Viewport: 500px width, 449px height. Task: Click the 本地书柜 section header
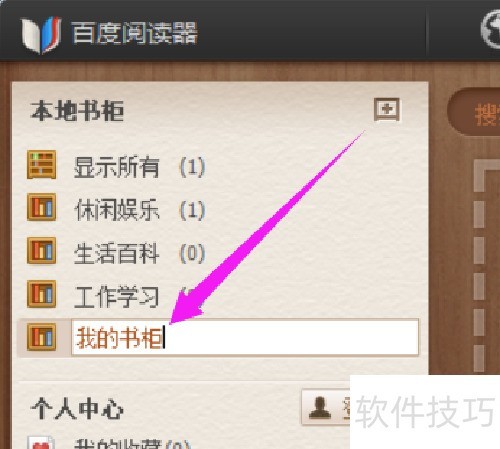pos(77,111)
